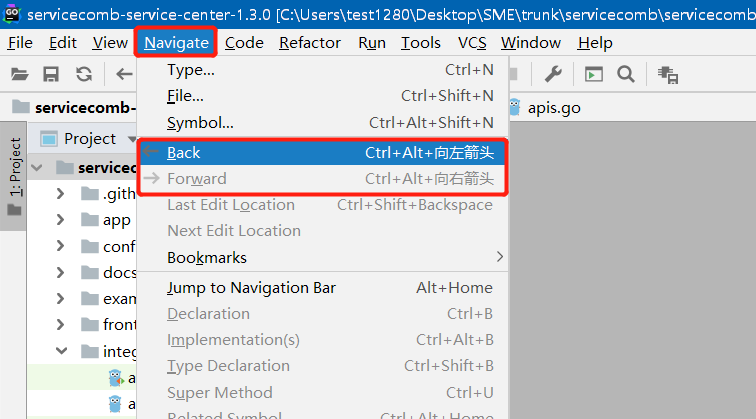Screen dimensions: 756x419
Task: Click the Synchronize refresh icon
Action: click(84, 74)
